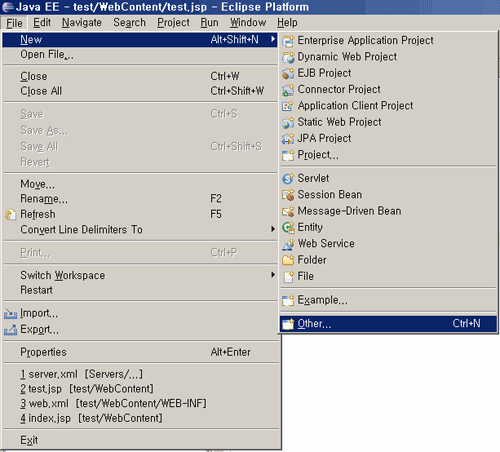The image size is (500, 452).
Task: Open the Navigate menu
Action: point(82,23)
